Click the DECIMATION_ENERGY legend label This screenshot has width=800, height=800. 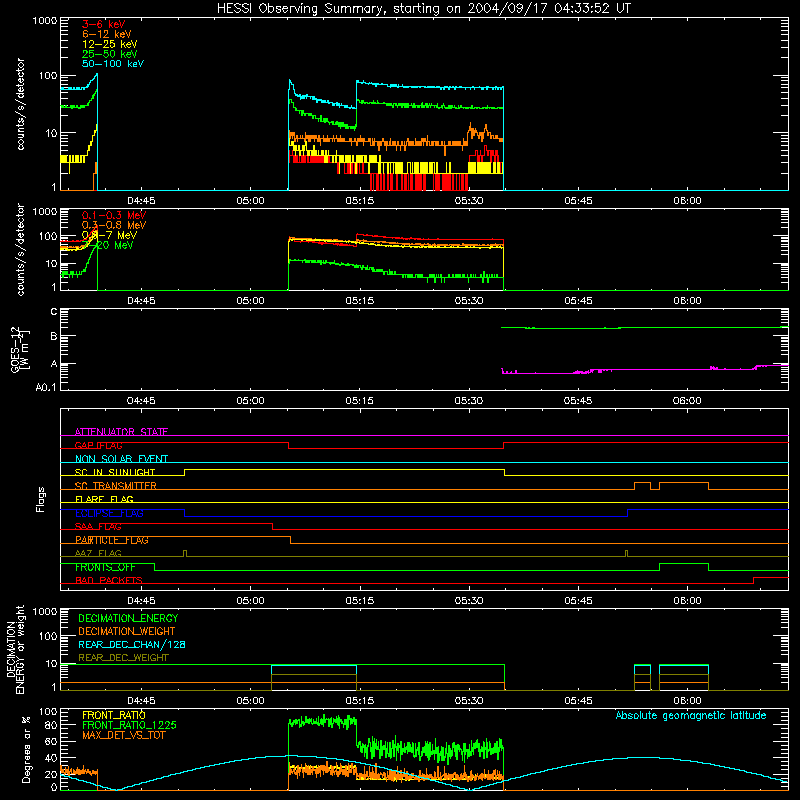128,618
